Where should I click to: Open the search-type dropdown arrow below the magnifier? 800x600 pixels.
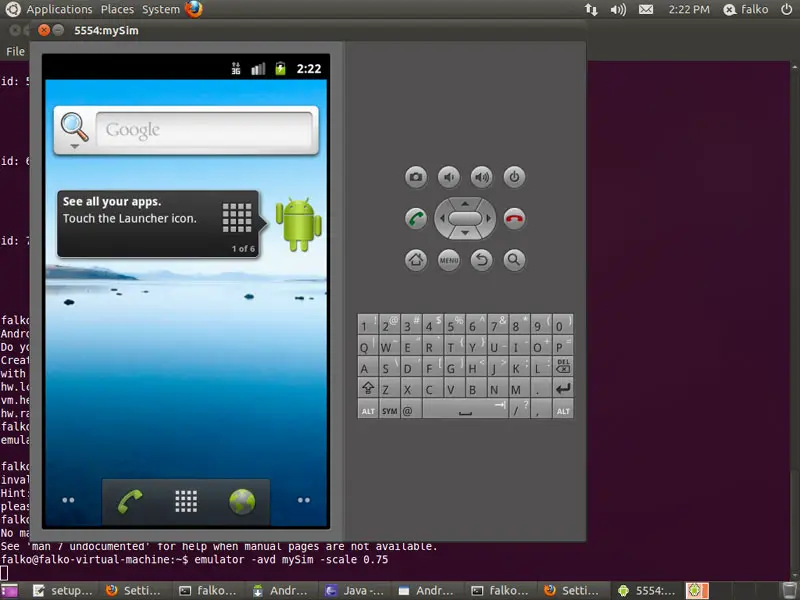(x=74, y=146)
